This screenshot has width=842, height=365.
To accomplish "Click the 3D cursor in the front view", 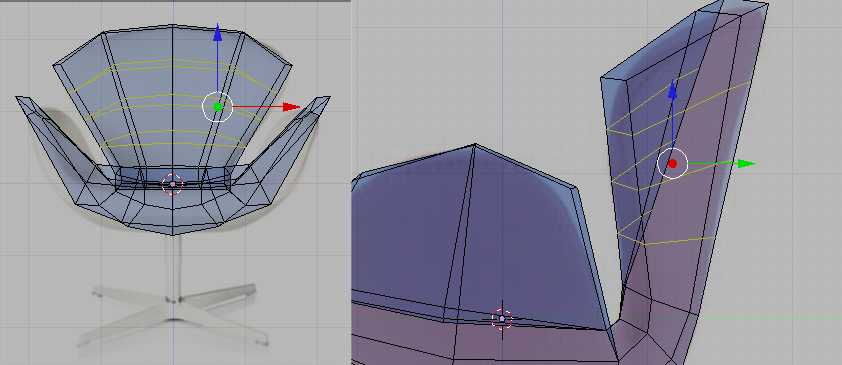I will coord(172,184).
